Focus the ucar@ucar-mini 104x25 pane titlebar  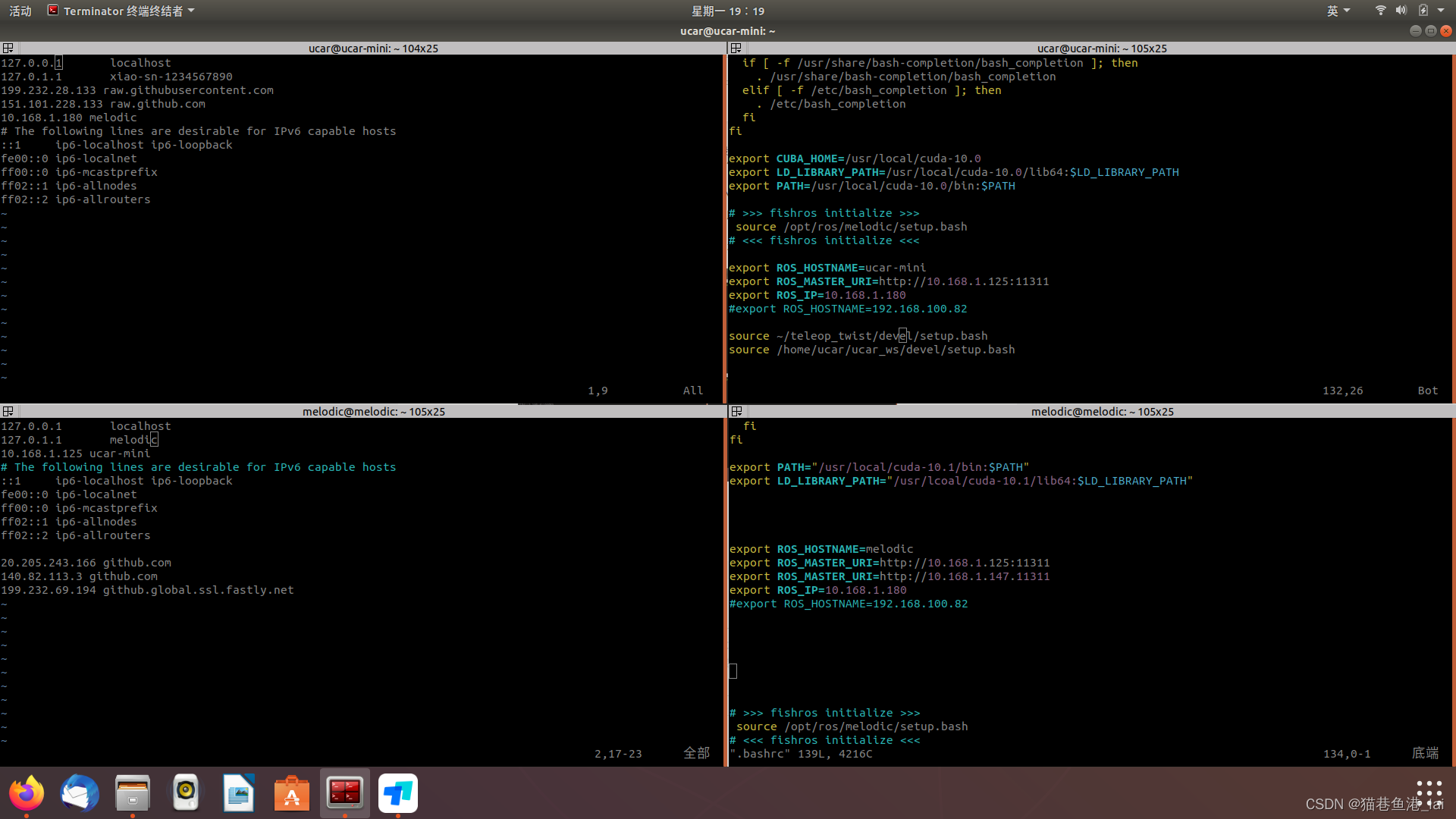[x=372, y=48]
